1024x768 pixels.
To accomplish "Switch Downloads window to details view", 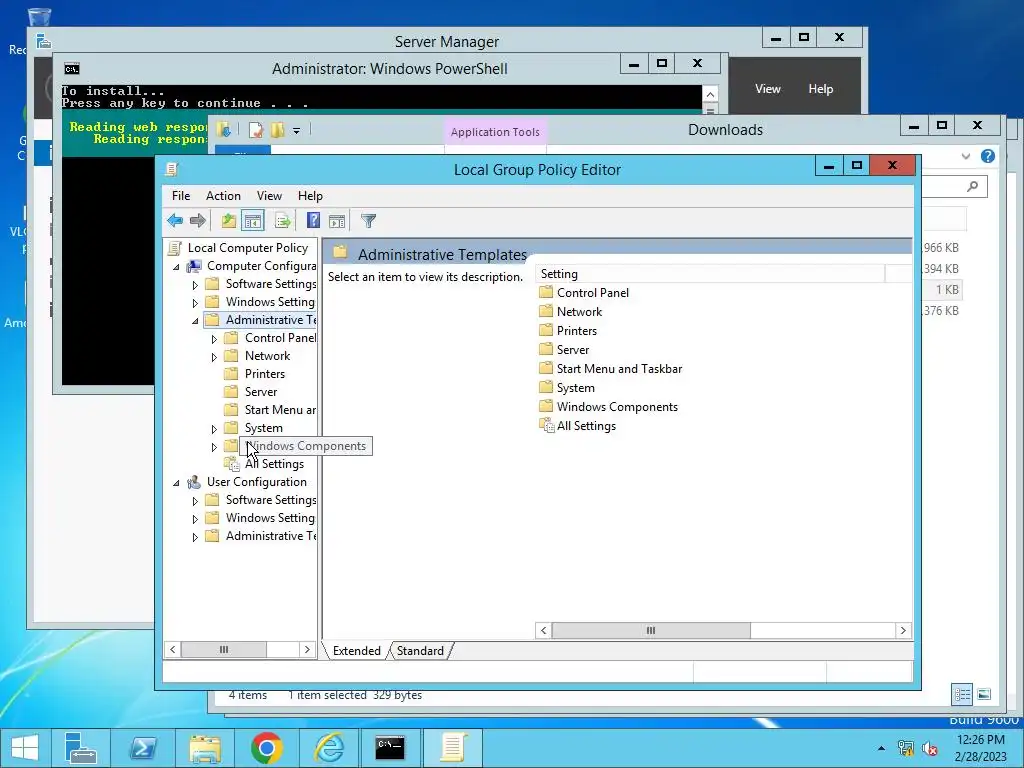I will (x=962, y=694).
